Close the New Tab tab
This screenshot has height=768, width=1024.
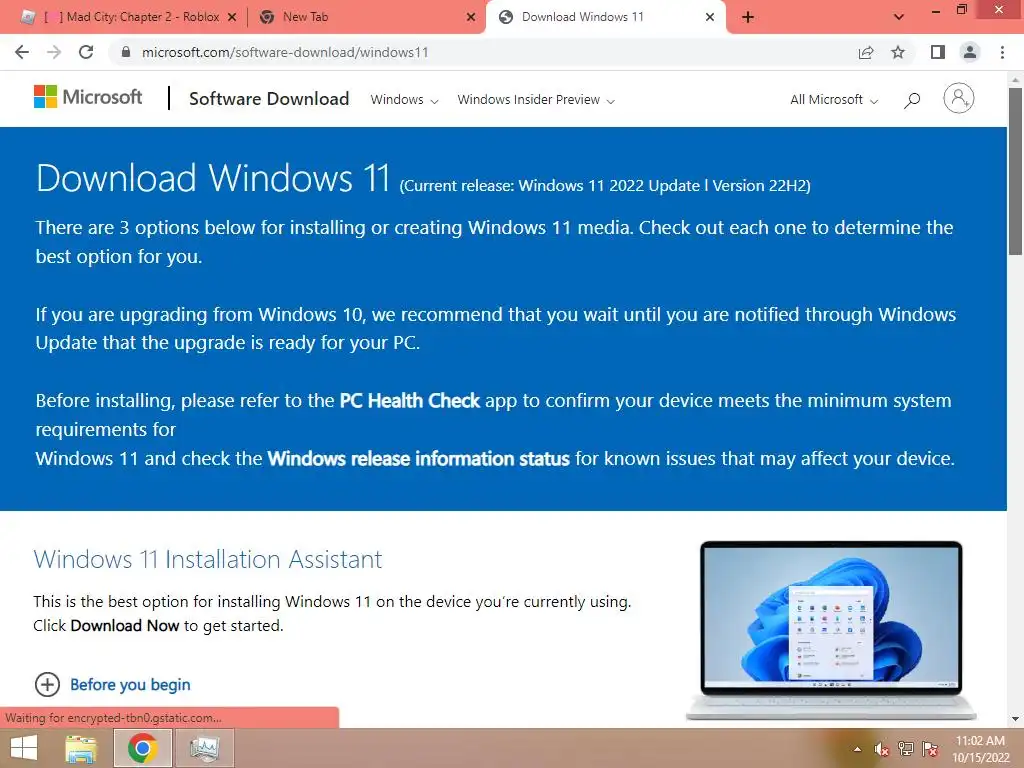pos(471,18)
